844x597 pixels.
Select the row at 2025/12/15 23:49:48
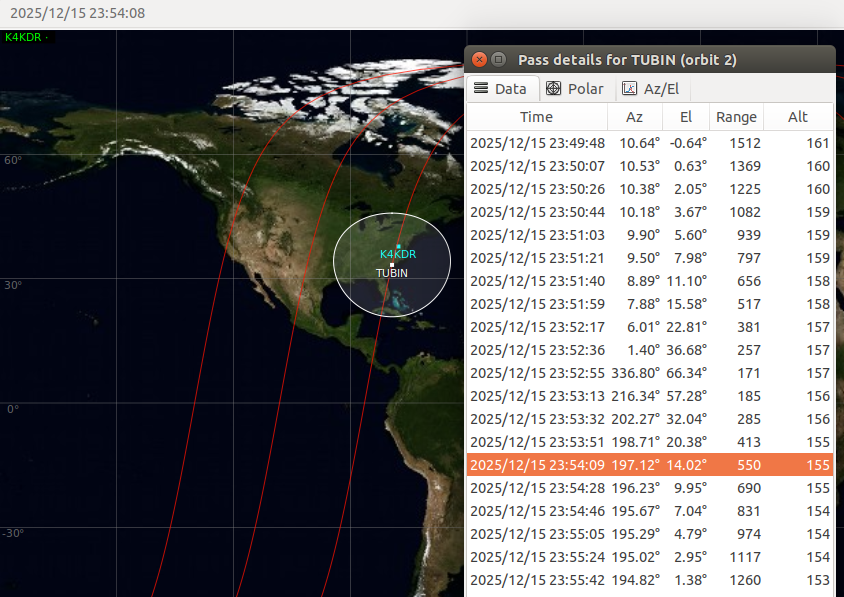650,143
